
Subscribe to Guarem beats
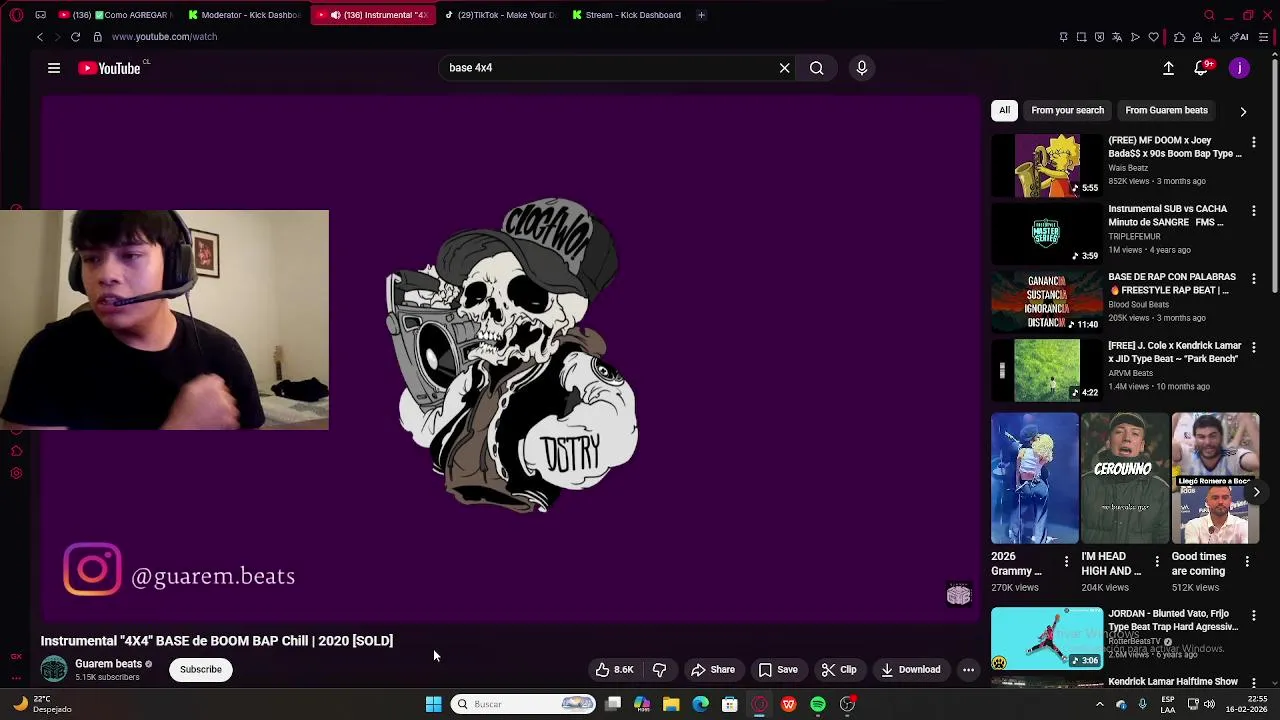click(201, 670)
